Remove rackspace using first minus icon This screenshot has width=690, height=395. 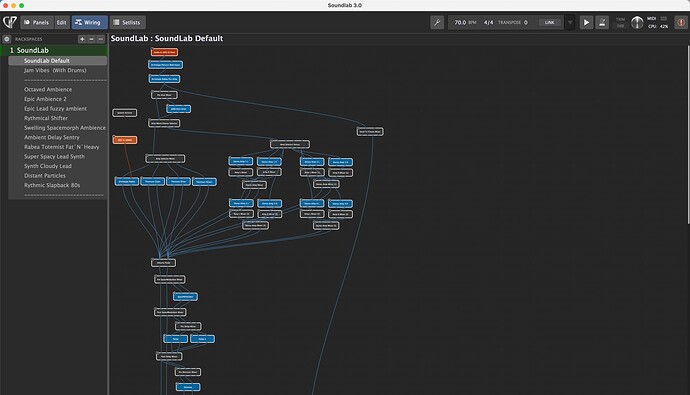tap(91, 39)
